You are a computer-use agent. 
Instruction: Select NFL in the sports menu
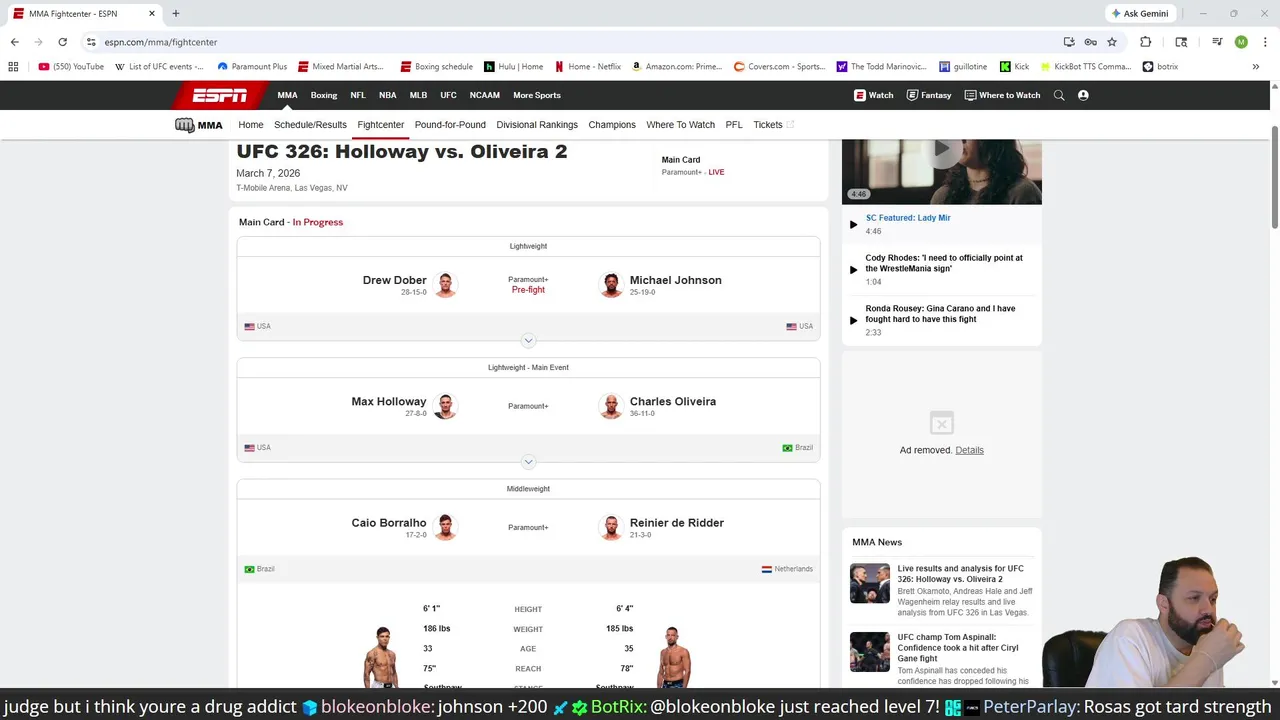point(358,95)
